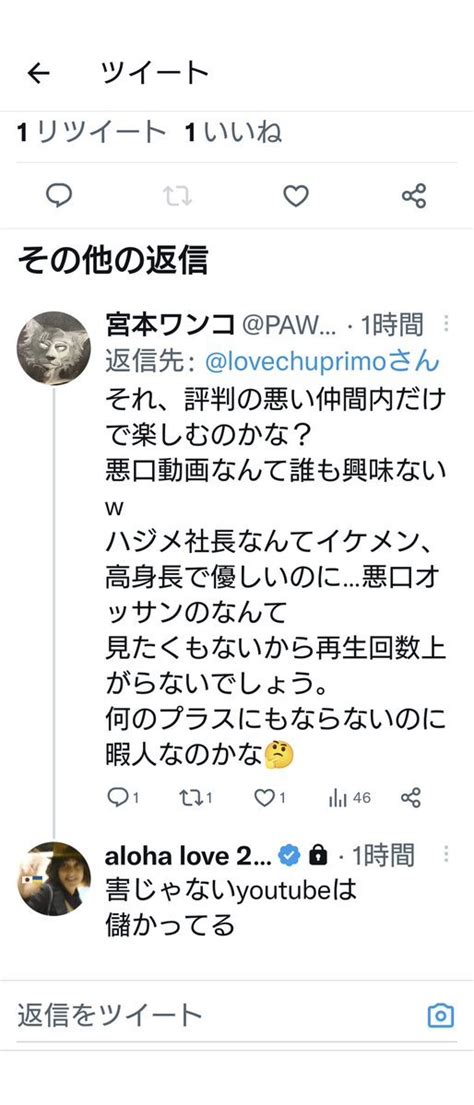Share 宮本ワンコ's reply
Image resolution: width=474 pixels, height=1105 pixels.
point(411,798)
